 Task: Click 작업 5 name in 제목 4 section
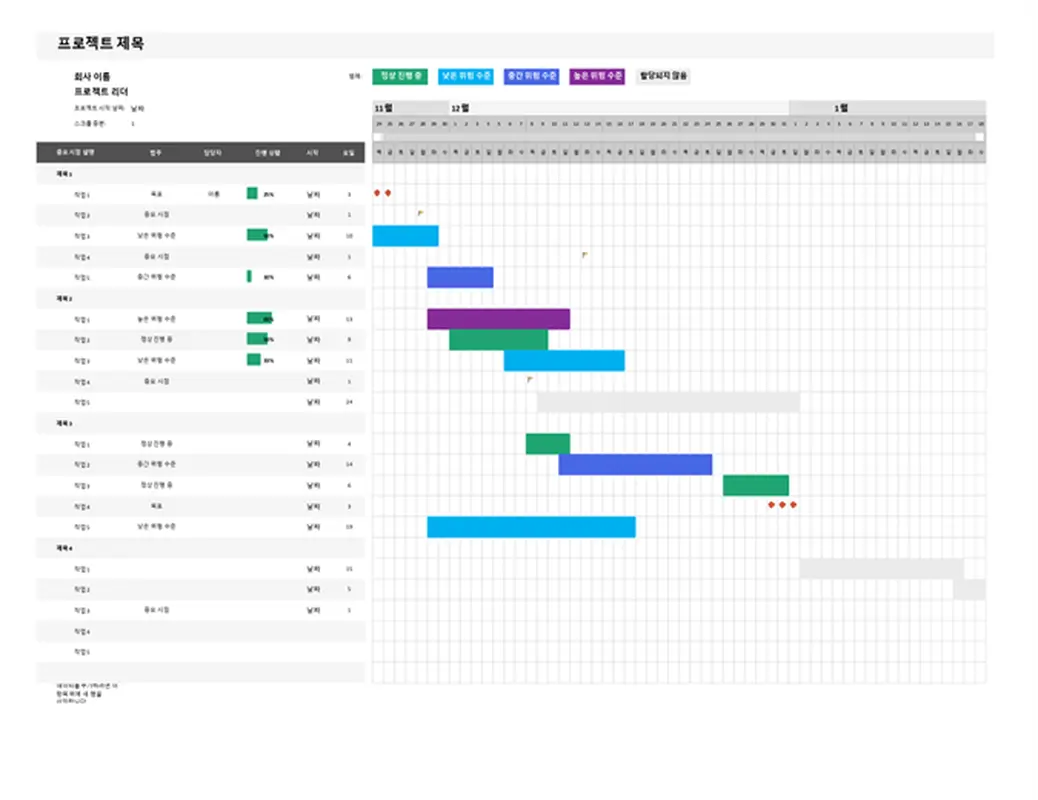pos(81,652)
